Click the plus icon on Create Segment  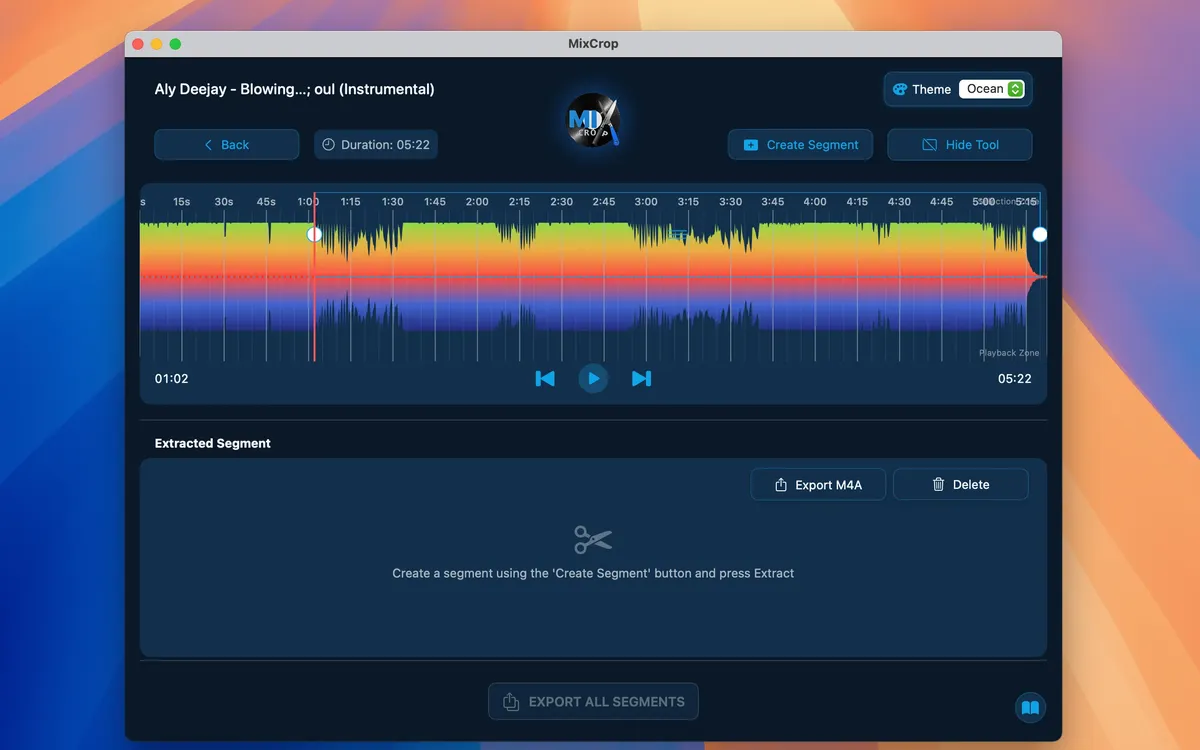pyautogui.click(x=750, y=144)
